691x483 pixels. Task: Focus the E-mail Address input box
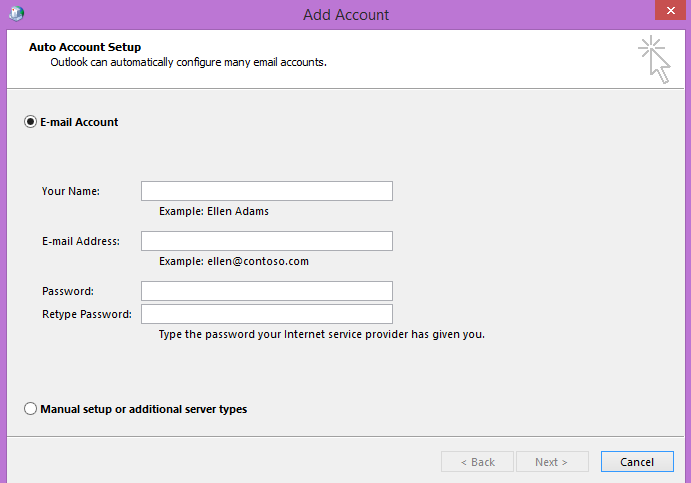[x=267, y=241]
